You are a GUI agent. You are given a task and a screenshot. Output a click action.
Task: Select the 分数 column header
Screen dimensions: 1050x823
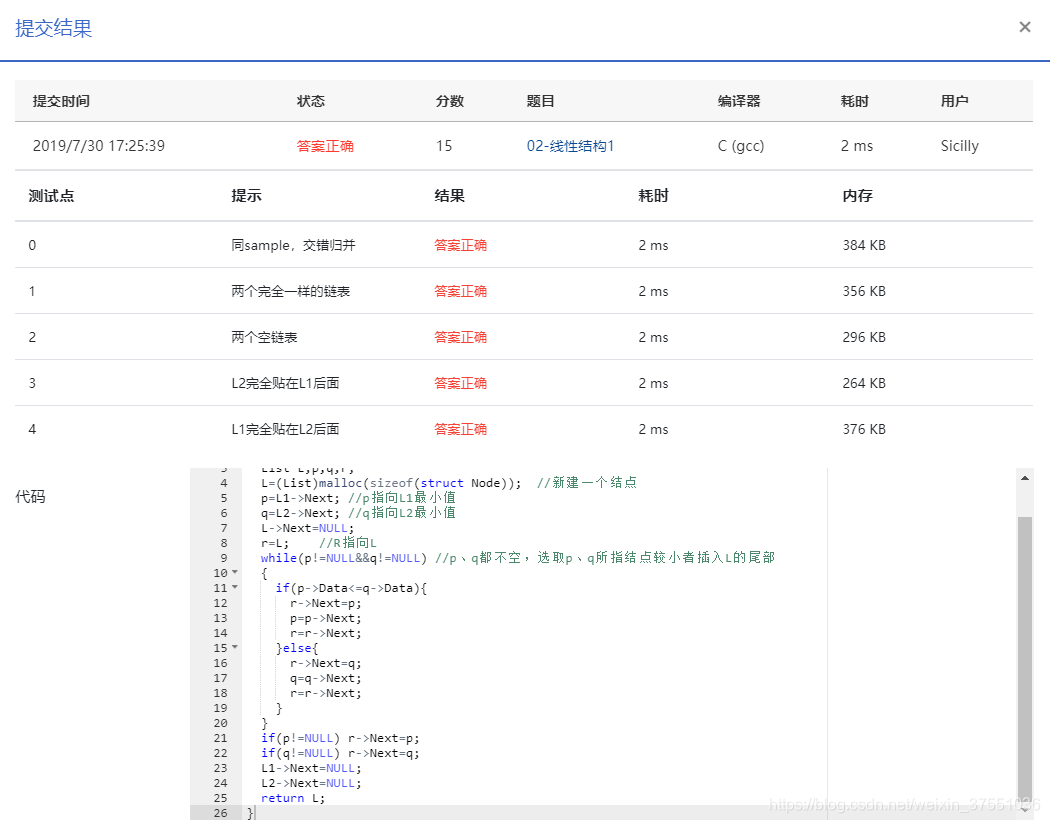click(449, 101)
